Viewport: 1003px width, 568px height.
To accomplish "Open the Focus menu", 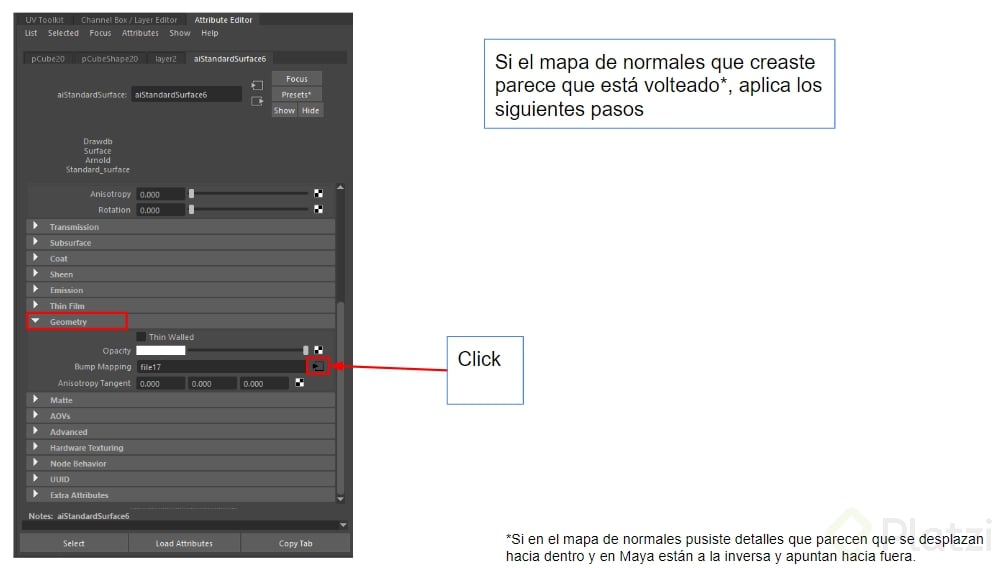I will point(100,33).
